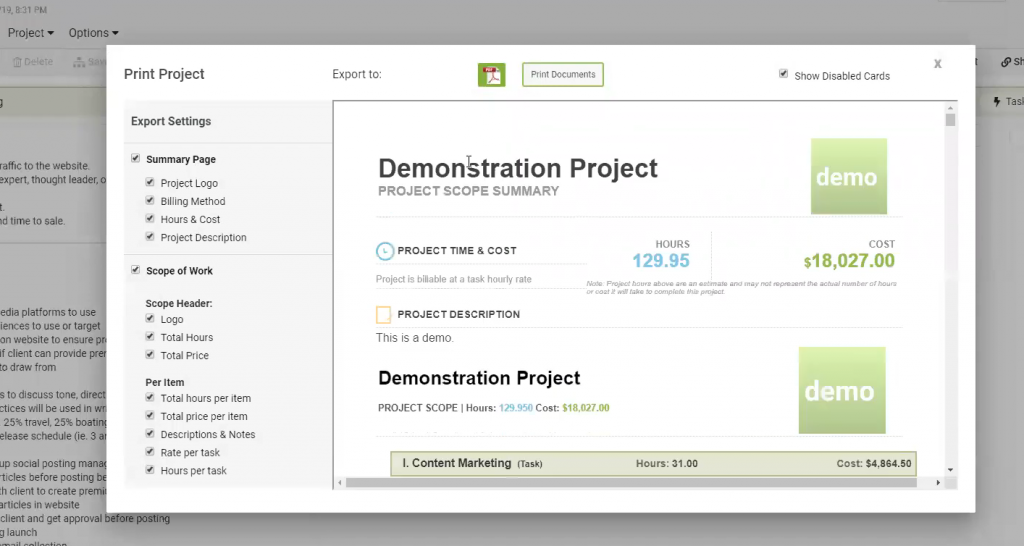The width and height of the screenshot is (1024, 546).
Task: Click the PROJECT SCOPE SUMMARY subtitle
Action: point(468,191)
